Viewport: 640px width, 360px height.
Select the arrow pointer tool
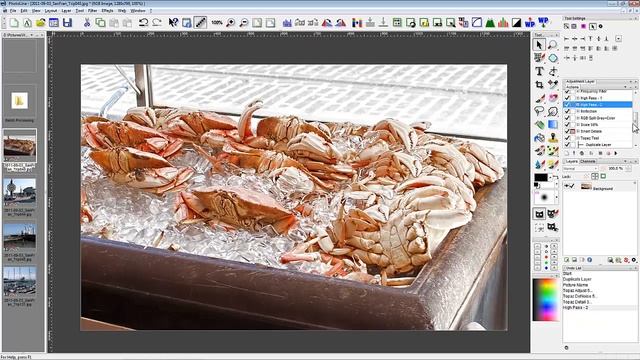(540, 45)
